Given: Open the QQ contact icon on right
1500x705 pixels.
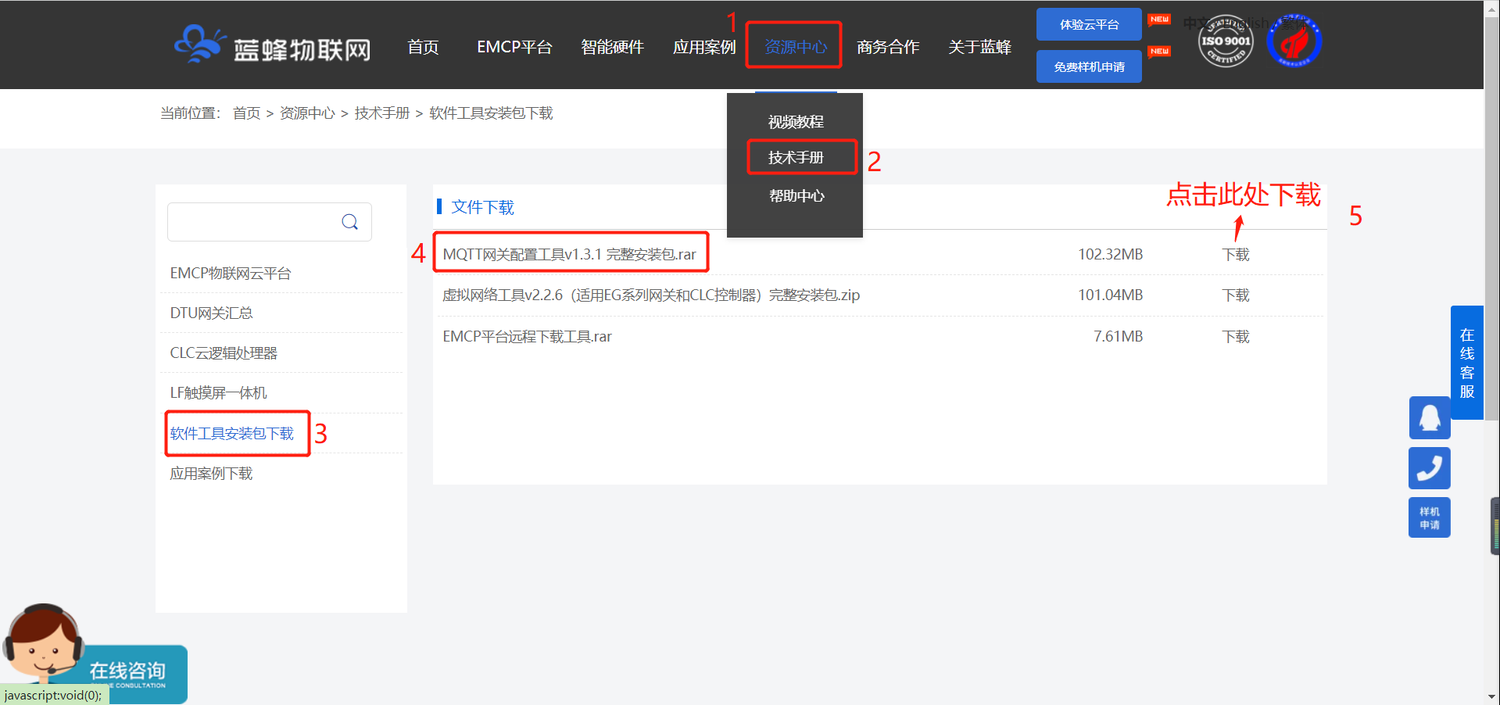Looking at the screenshot, I should click(x=1430, y=418).
